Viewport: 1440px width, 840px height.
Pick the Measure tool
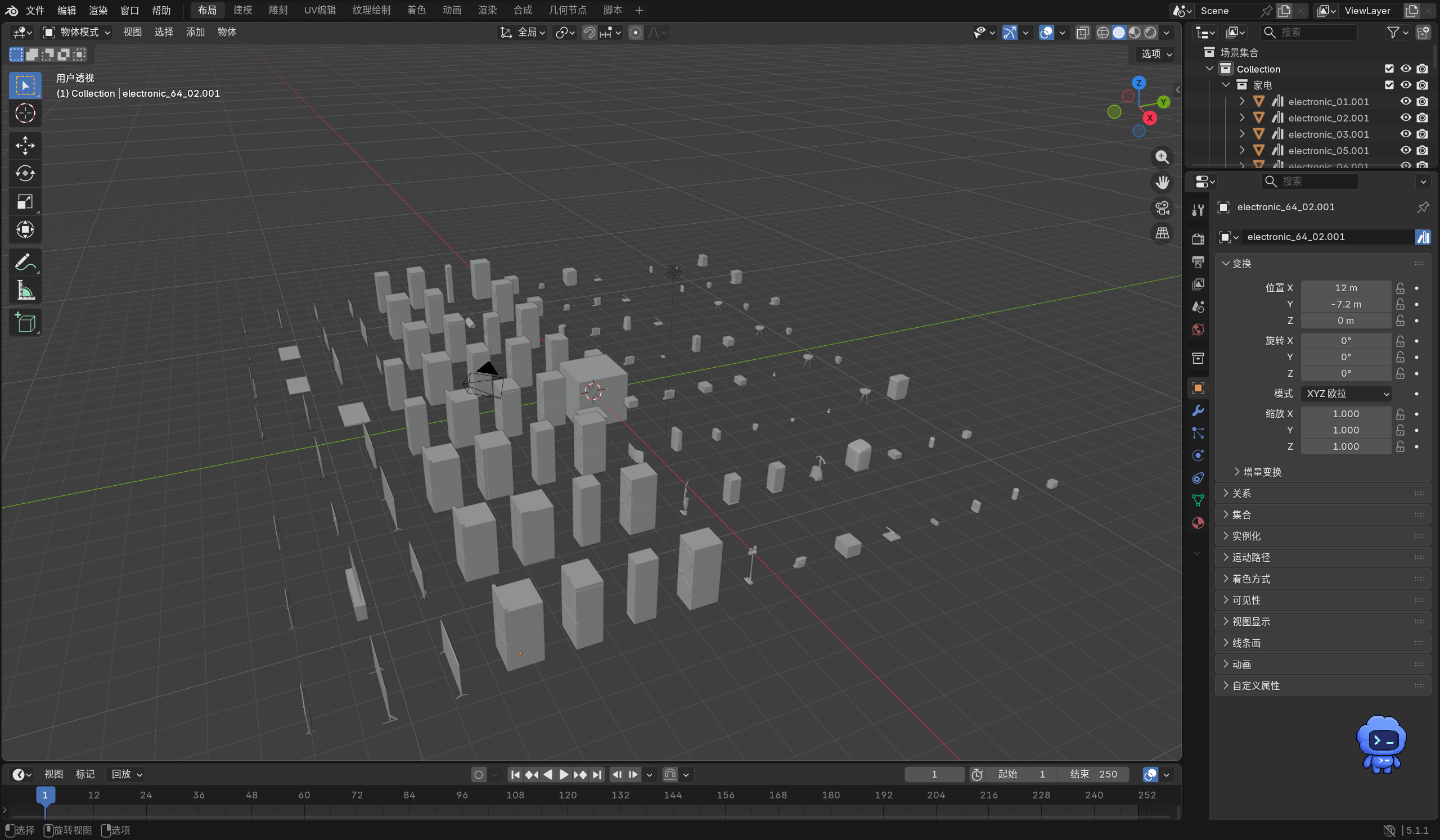25,291
